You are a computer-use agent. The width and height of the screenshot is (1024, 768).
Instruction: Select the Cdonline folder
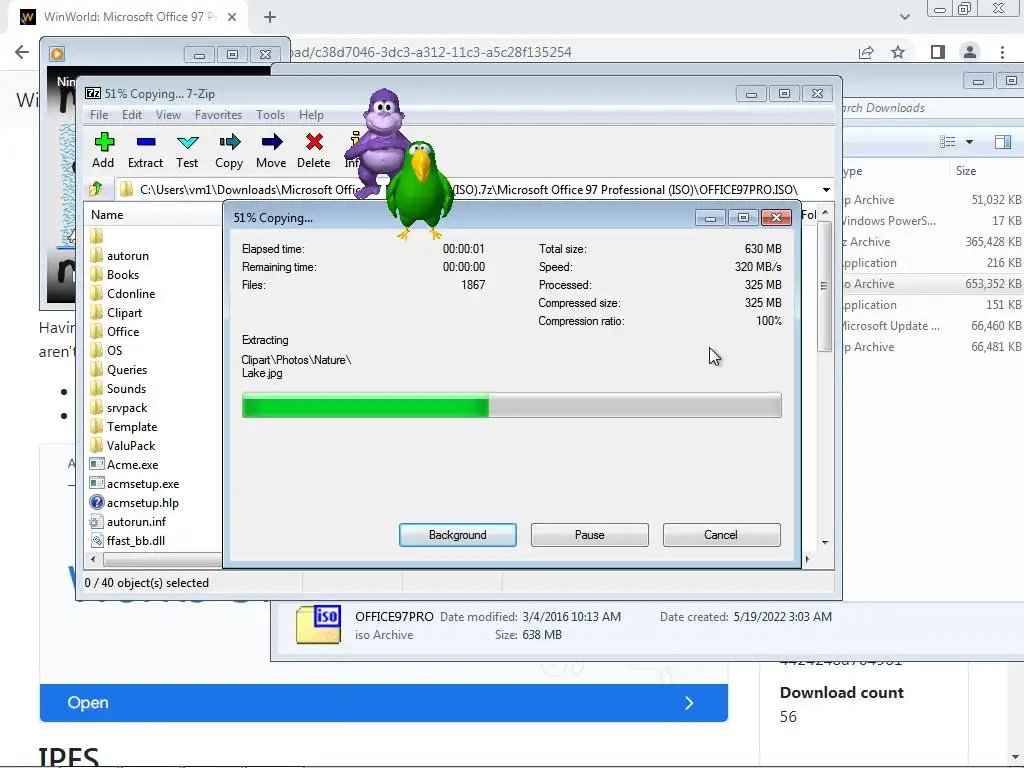(131, 294)
